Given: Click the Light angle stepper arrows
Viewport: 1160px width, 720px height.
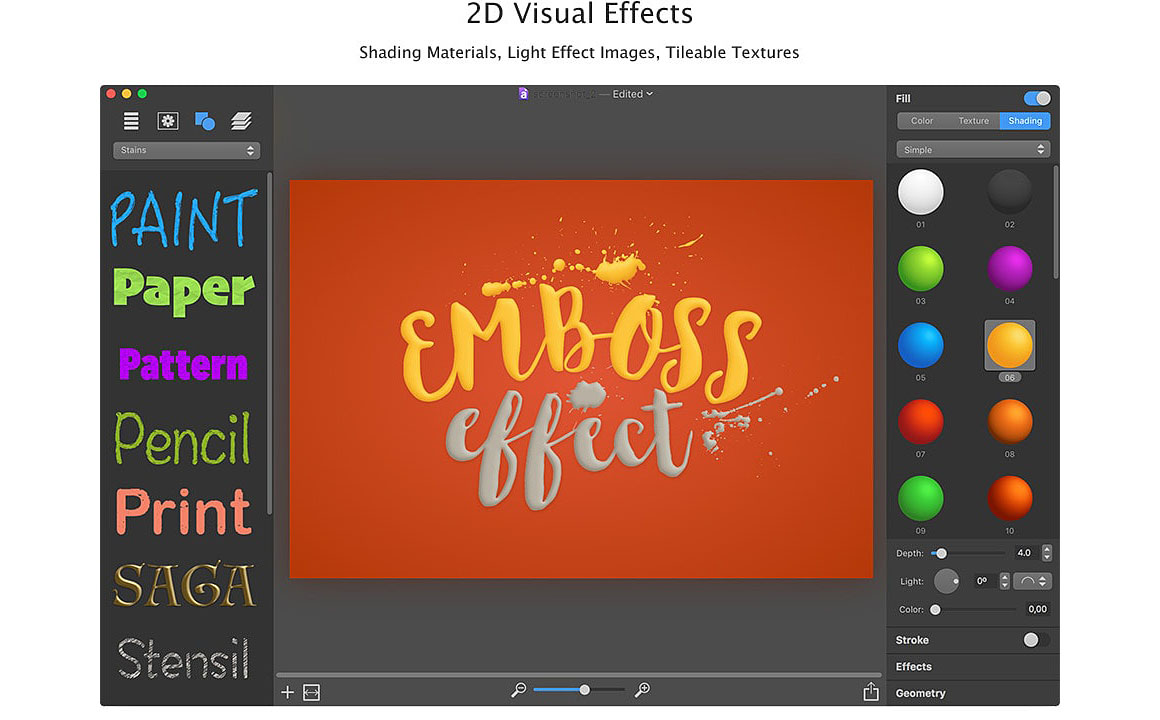Looking at the screenshot, I should click(1004, 582).
